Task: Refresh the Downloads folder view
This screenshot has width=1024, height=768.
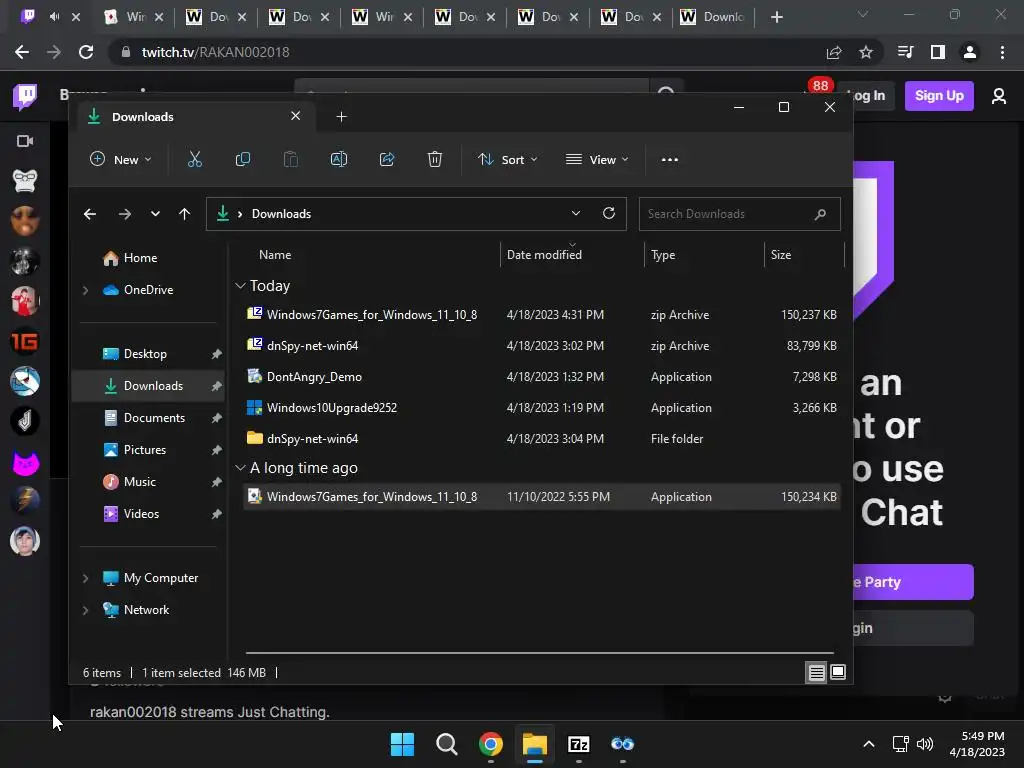Action: (609, 214)
